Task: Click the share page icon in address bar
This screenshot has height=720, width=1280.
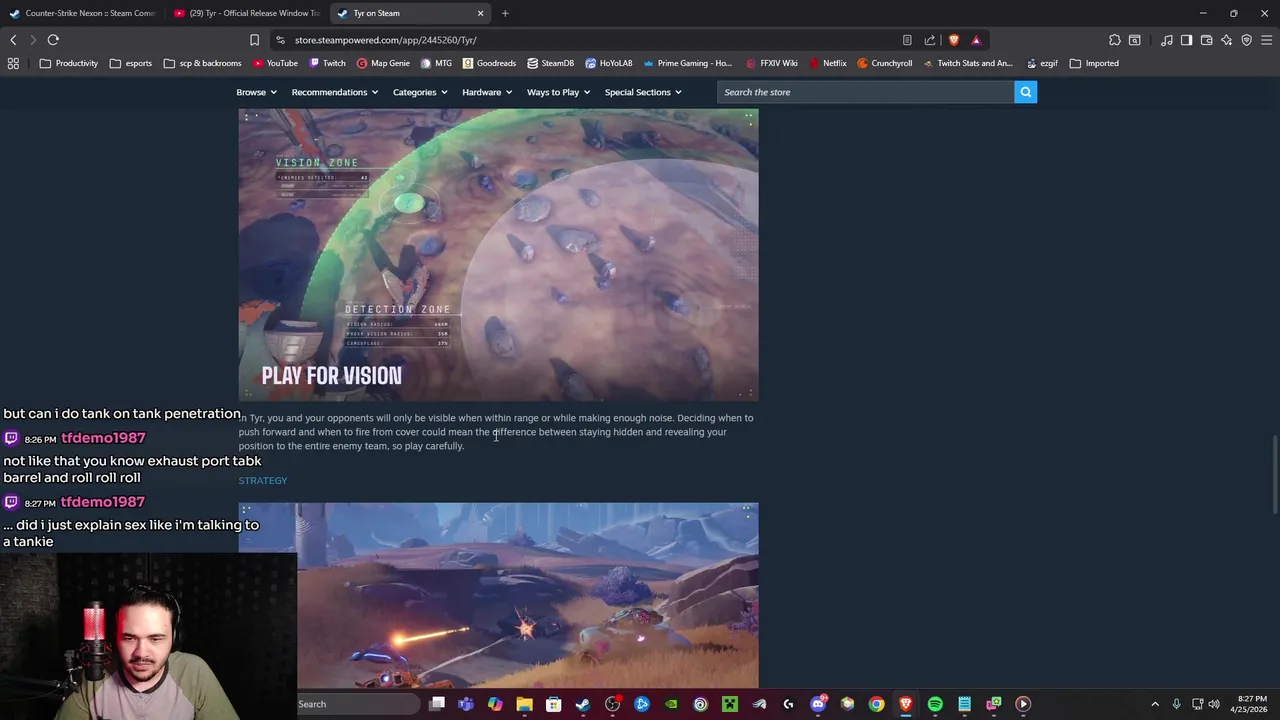Action: tap(930, 40)
